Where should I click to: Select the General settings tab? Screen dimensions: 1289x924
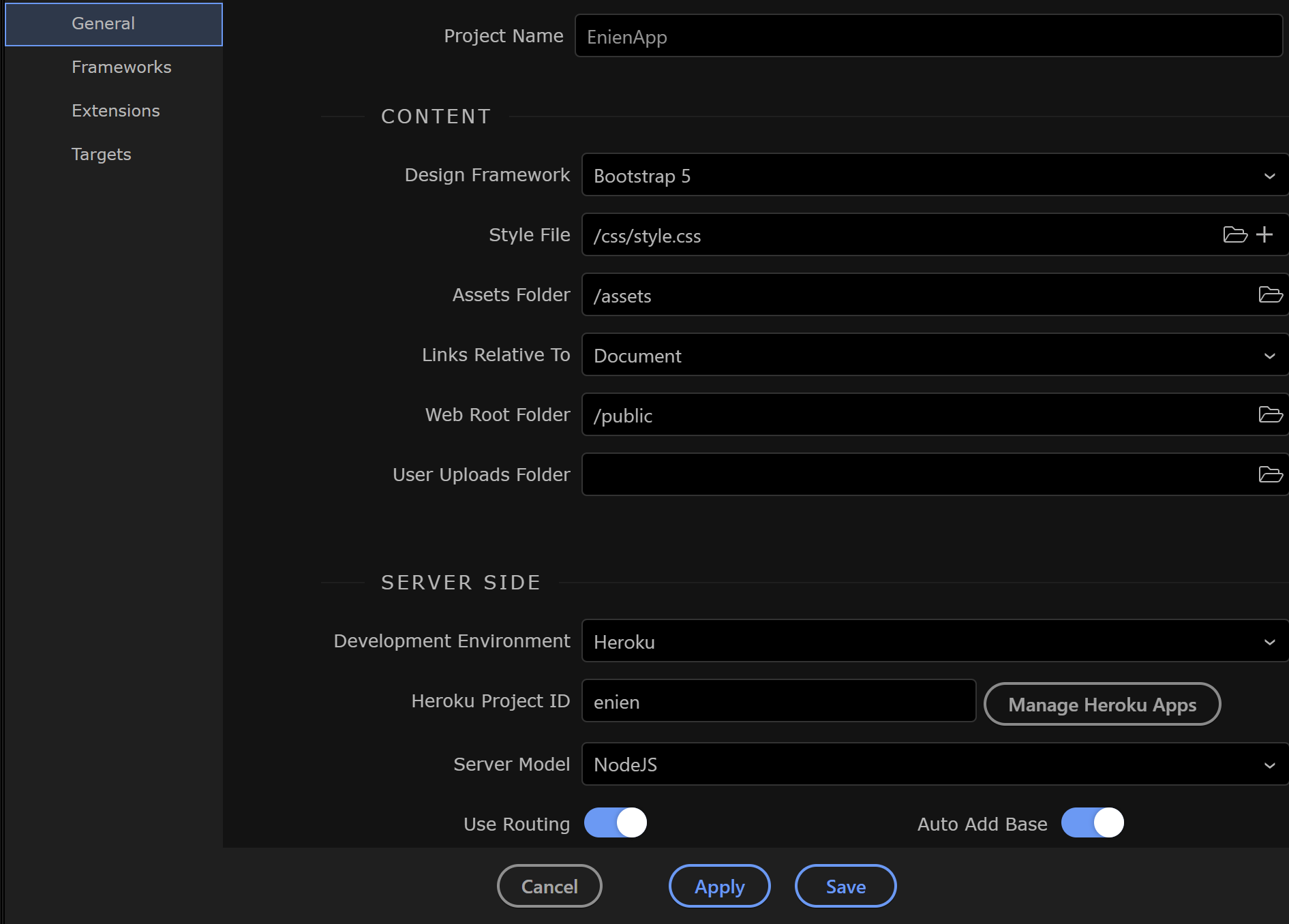click(x=104, y=24)
